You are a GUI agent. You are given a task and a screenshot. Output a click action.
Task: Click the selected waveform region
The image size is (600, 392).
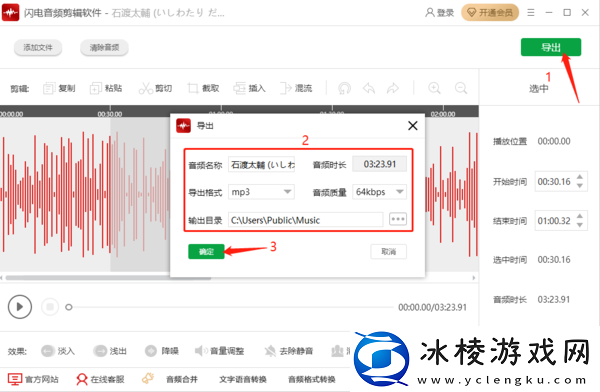[140, 193]
